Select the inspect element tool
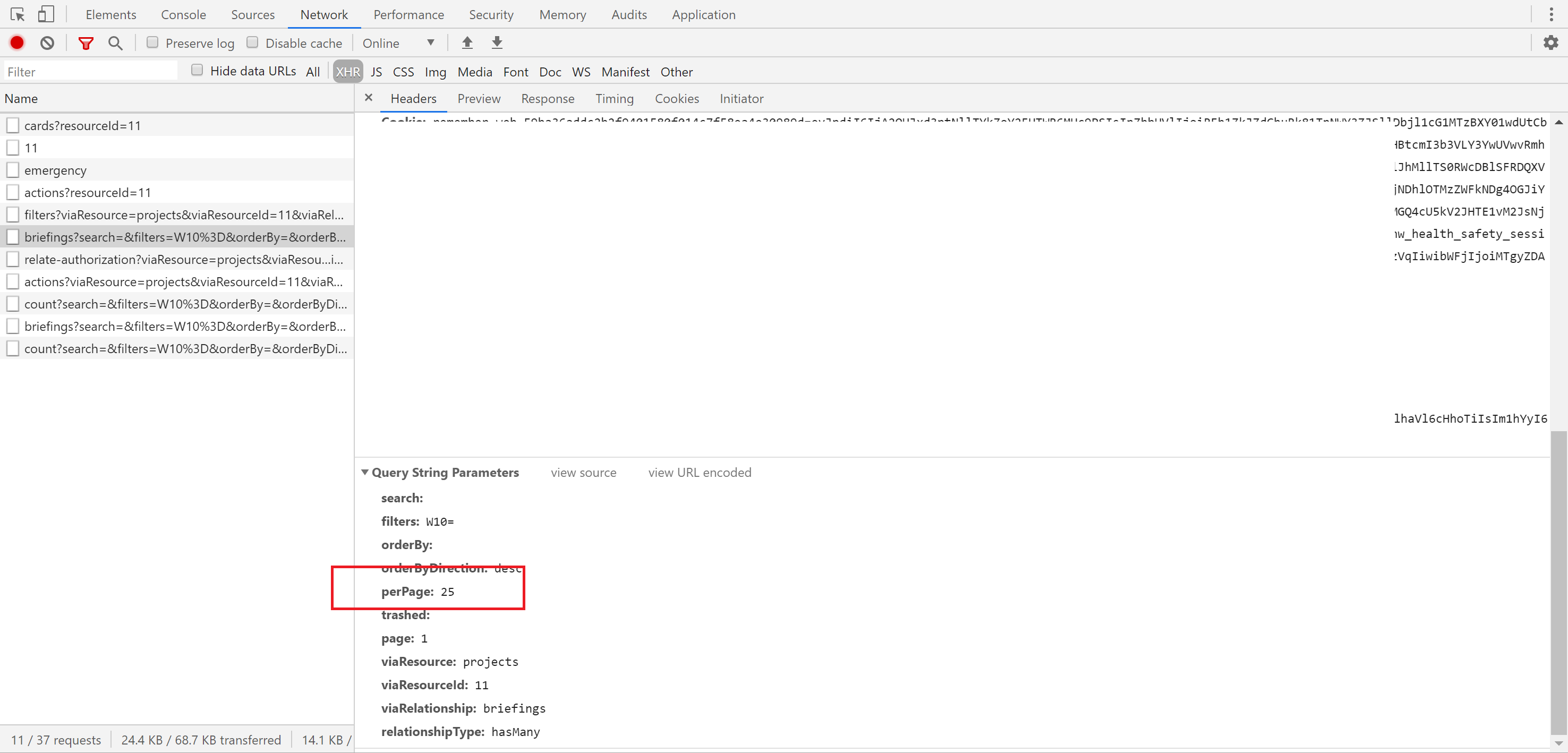 [x=16, y=14]
